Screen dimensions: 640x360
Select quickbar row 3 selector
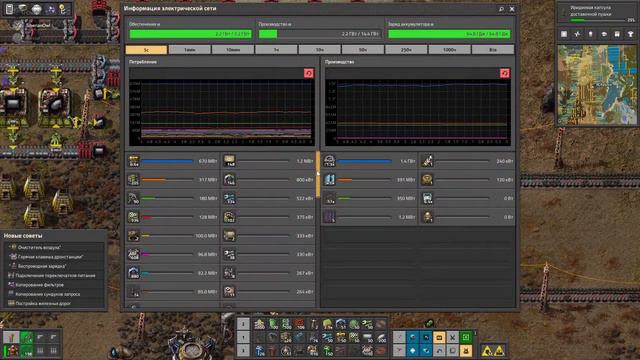243,351
